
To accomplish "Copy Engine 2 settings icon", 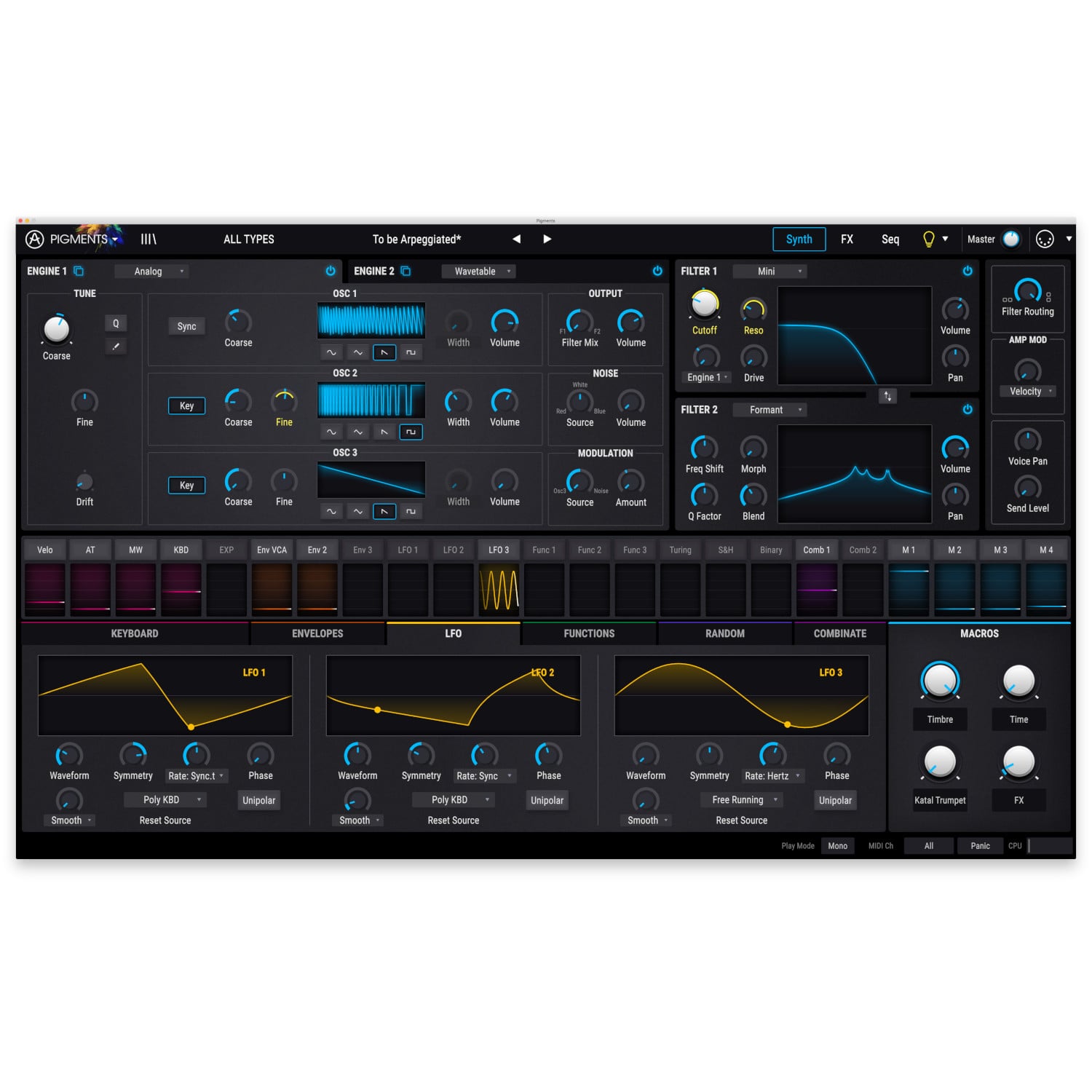I will click(405, 271).
